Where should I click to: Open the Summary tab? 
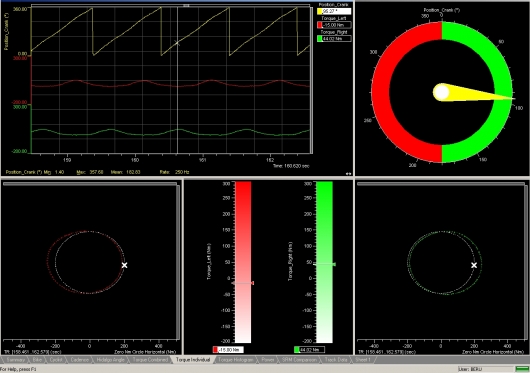click(x=16, y=360)
